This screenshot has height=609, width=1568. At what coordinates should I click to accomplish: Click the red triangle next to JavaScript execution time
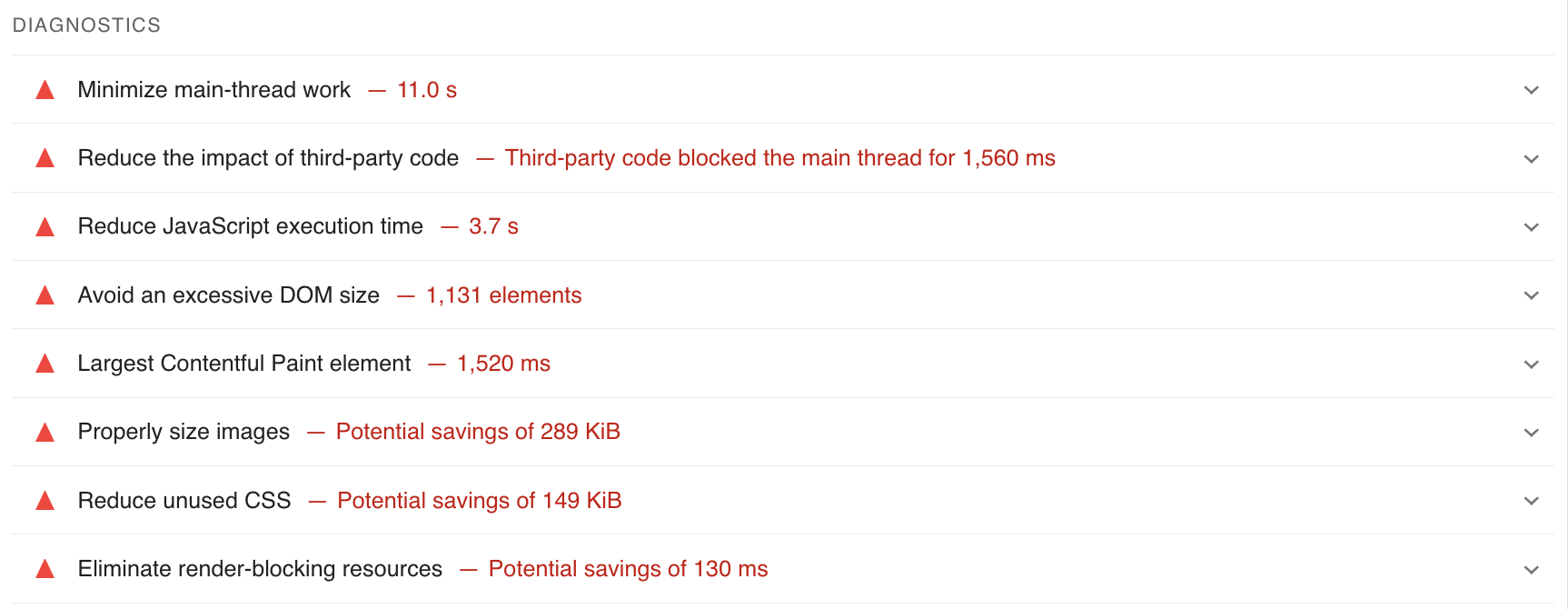pyautogui.click(x=45, y=226)
